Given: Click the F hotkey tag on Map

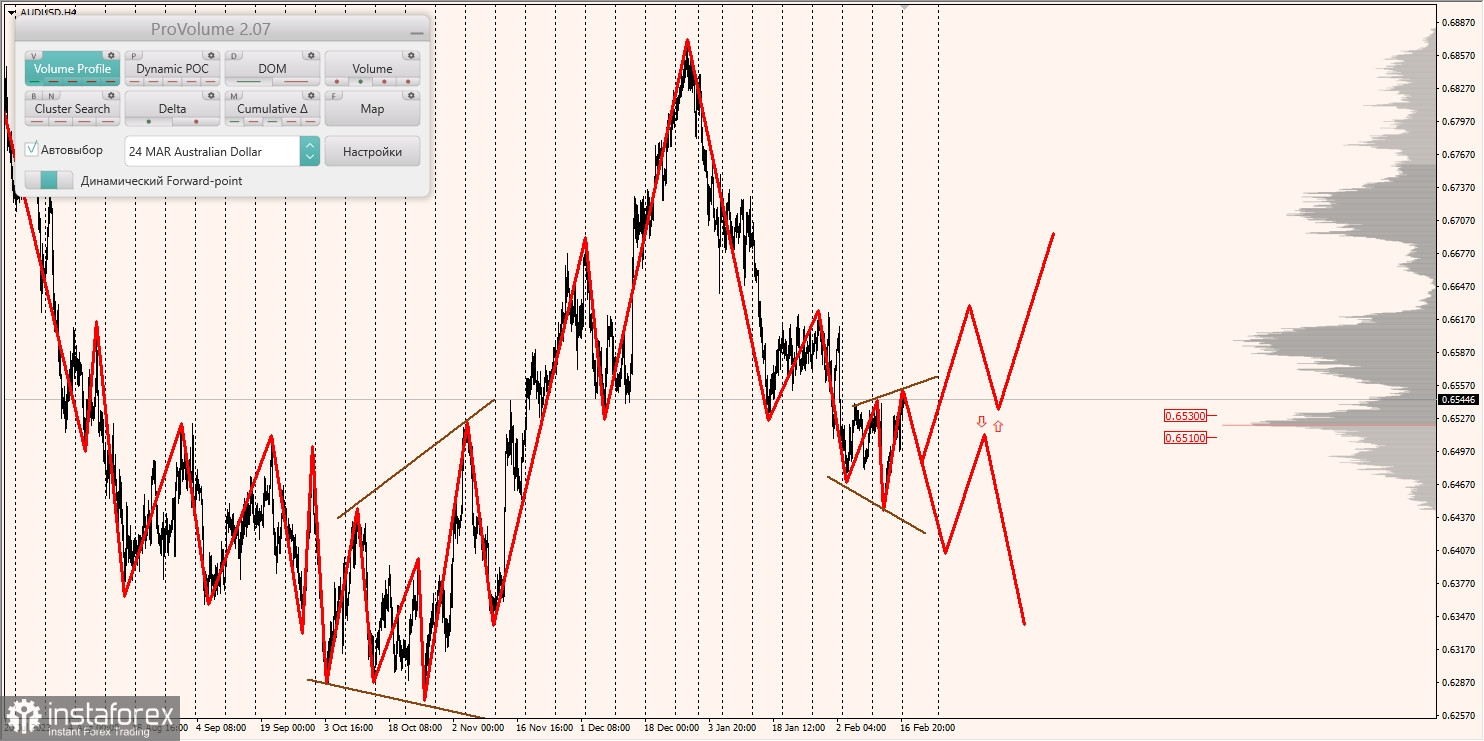Looking at the screenshot, I should (x=335, y=96).
